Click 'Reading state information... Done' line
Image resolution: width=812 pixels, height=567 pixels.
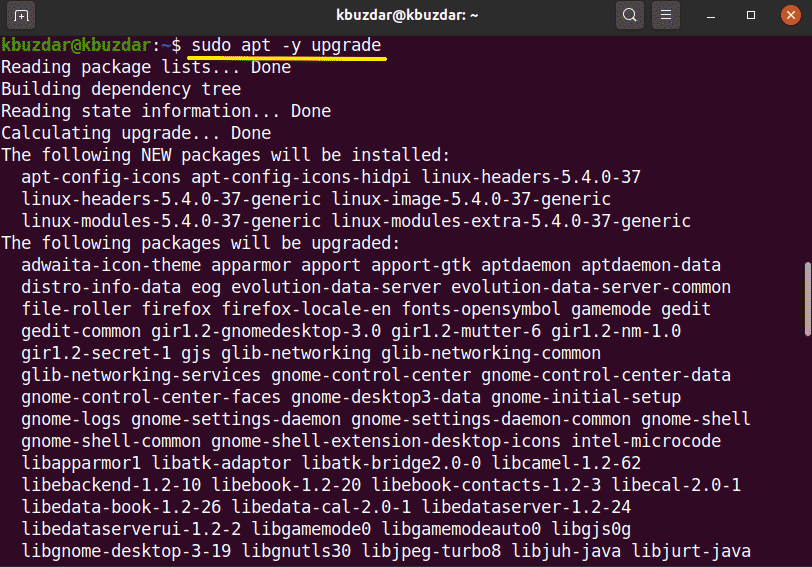point(166,111)
